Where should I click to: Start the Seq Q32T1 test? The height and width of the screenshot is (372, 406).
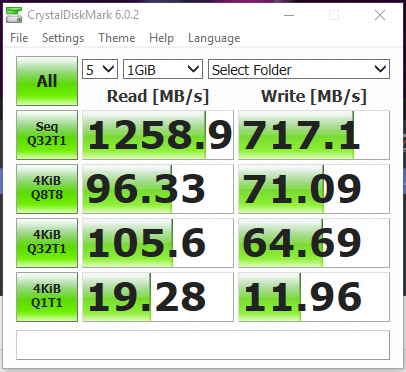(47, 135)
